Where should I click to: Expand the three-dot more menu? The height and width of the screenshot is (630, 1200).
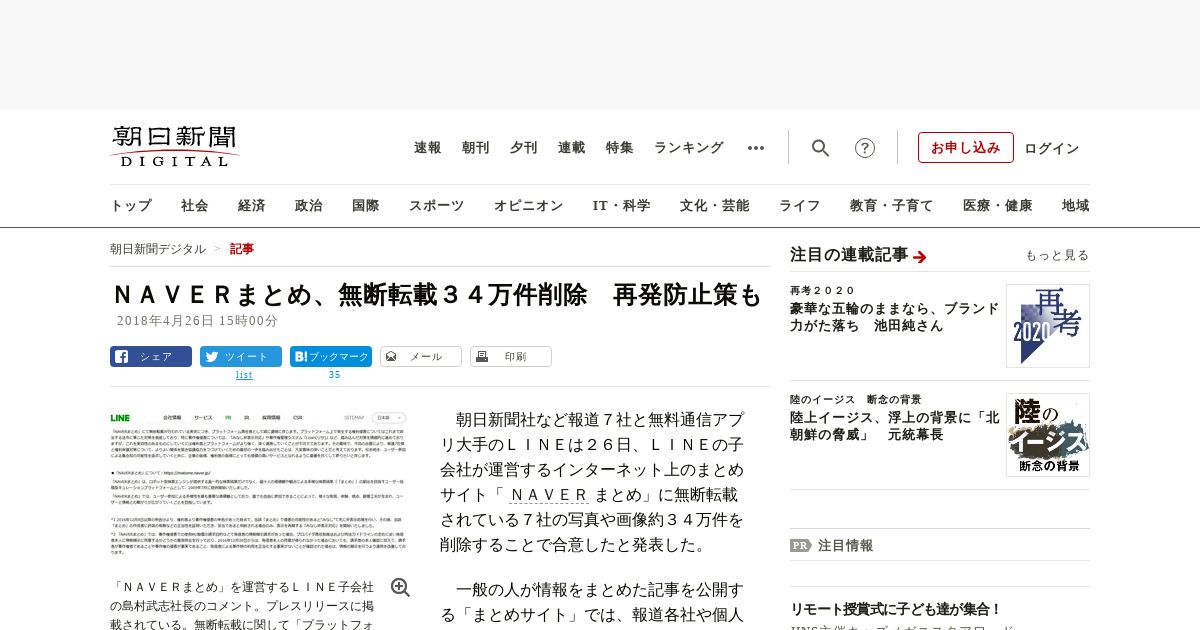click(x=756, y=148)
